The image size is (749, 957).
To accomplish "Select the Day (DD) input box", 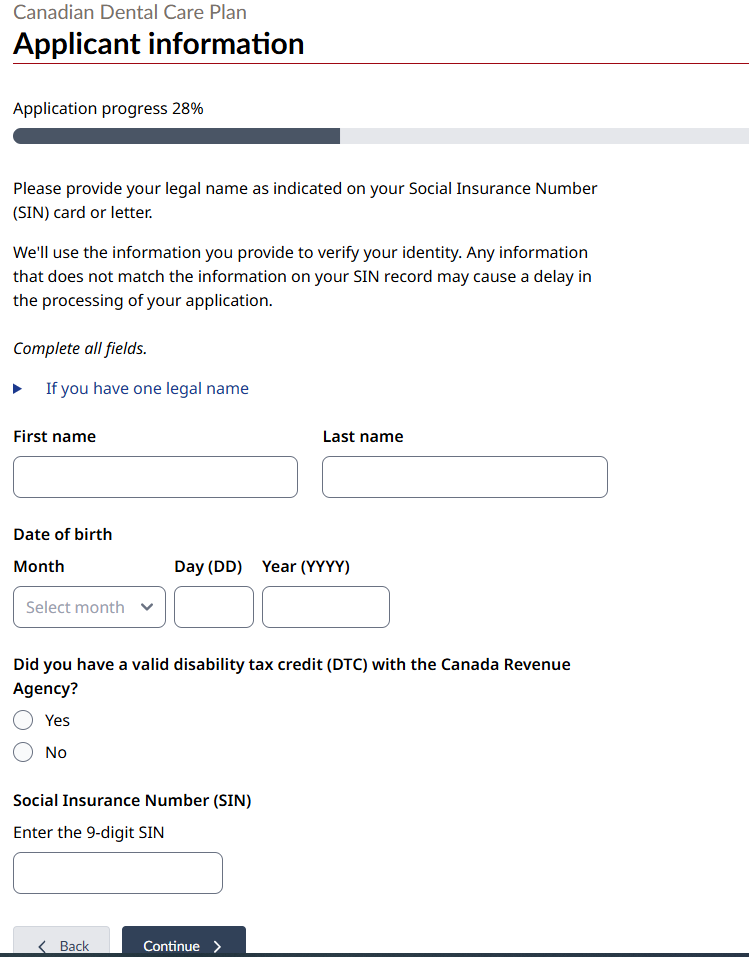I will [214, 607].
